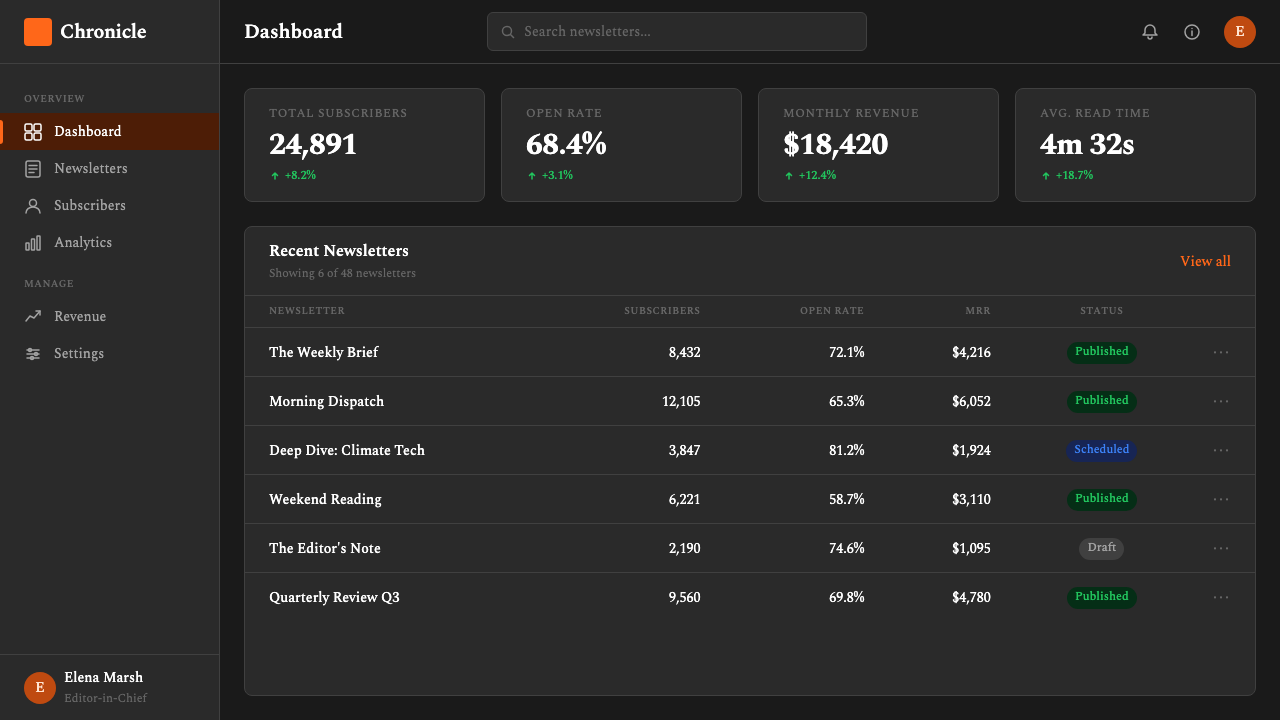Open the Subscribers section
The height and width of the screenshot is (720, 1280).
(110, 206)
